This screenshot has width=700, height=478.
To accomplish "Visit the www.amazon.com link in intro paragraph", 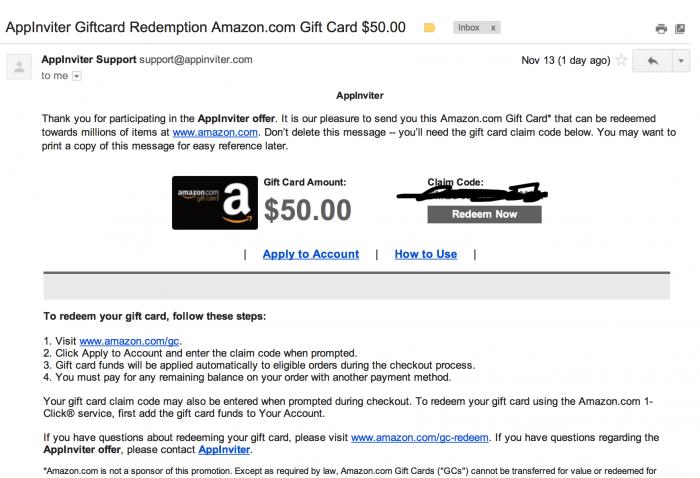I will (x=216, y=131).
